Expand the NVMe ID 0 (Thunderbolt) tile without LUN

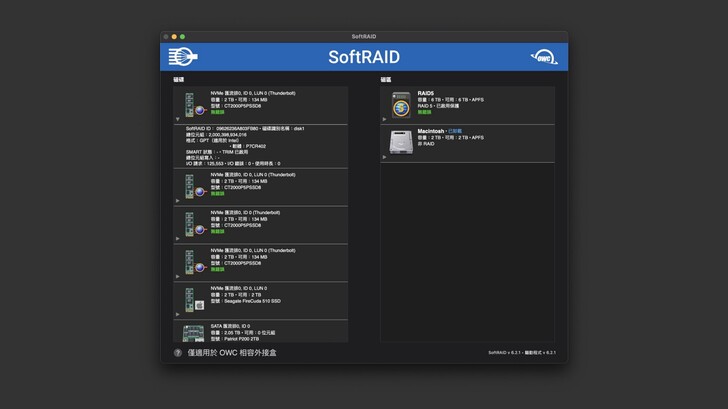(x=177, y=239)
